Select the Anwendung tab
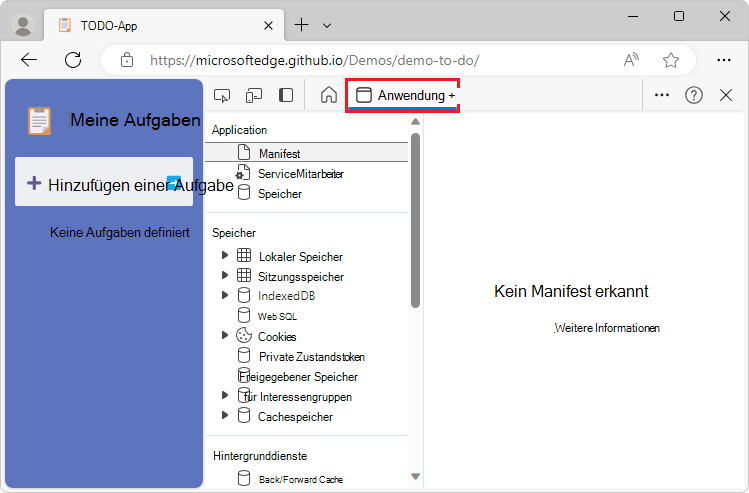This screenshot has width=749, height=493. 402,96
